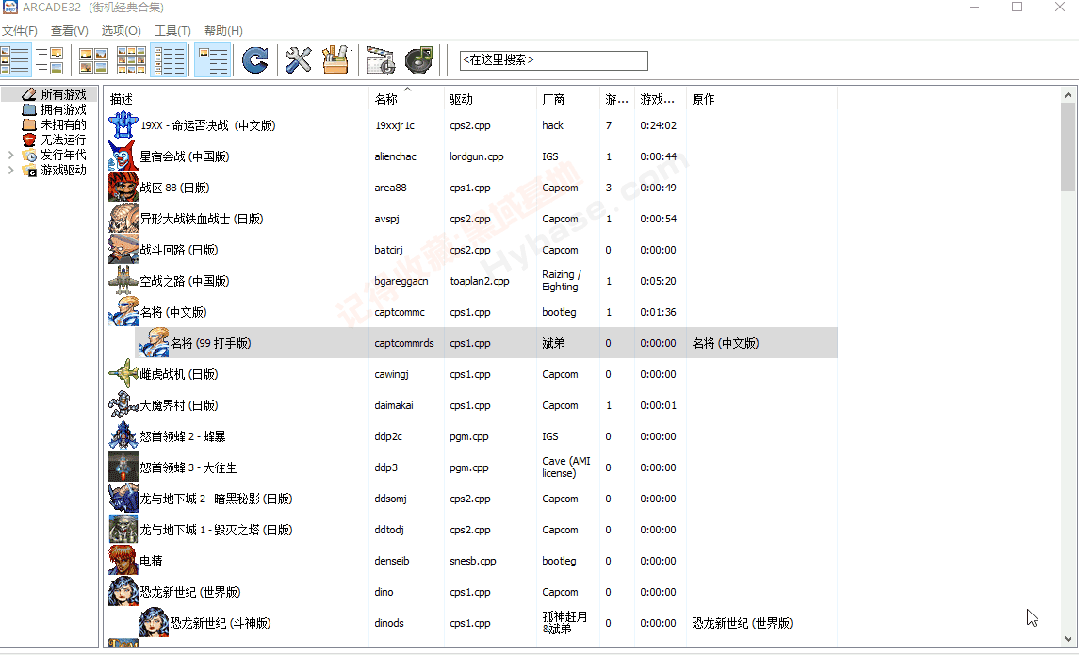Open the 工具(T) menu
The image size is (1079, 655).
[172, 30]
